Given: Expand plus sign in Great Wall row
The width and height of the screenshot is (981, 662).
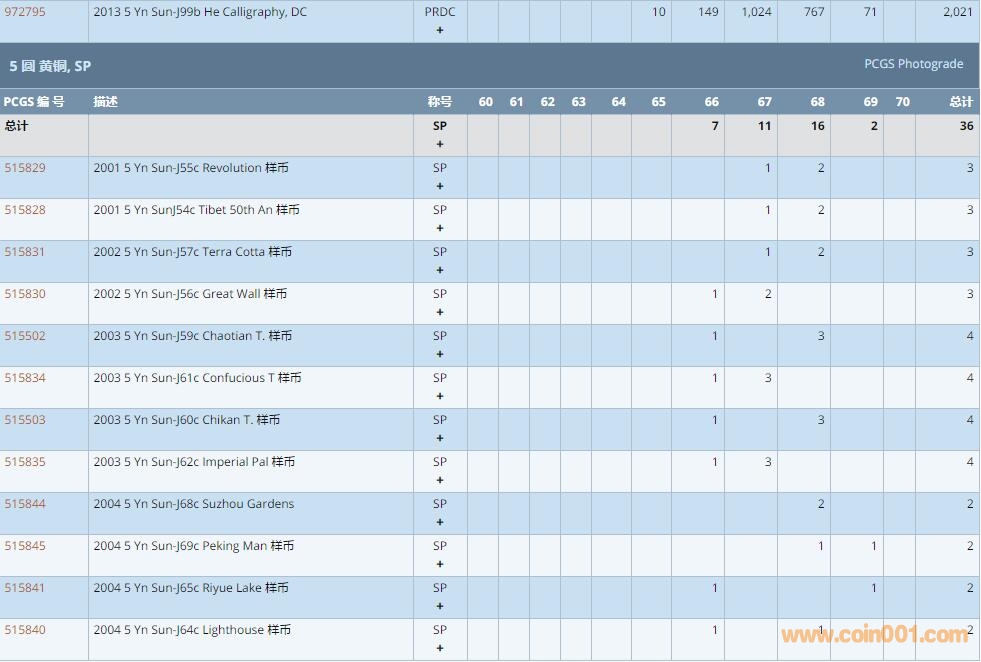Looking at the screenshot, I should click(440, 312).
